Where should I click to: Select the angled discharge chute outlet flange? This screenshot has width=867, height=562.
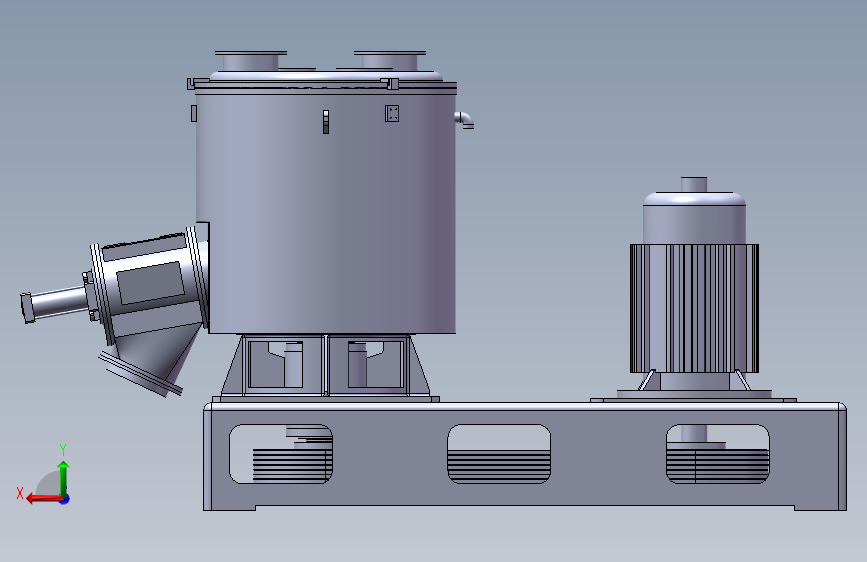coord(140,374)
